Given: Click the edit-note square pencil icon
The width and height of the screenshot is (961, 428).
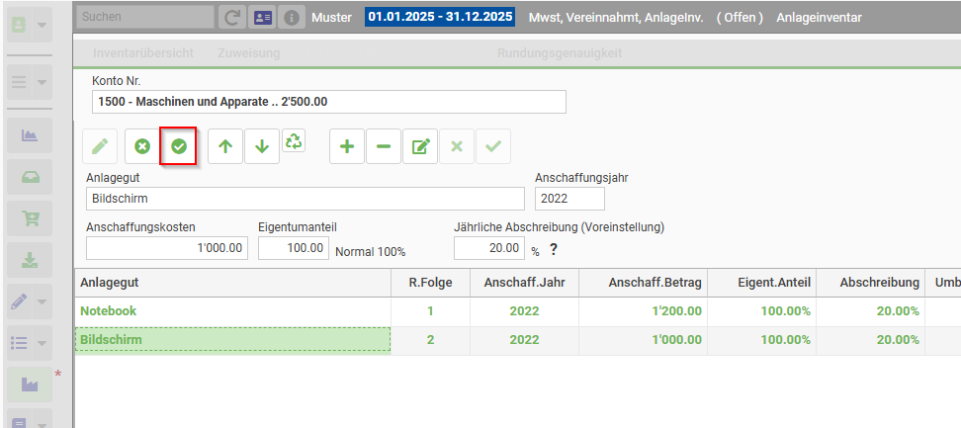Looking at the screenshot, I should [420, 147].
